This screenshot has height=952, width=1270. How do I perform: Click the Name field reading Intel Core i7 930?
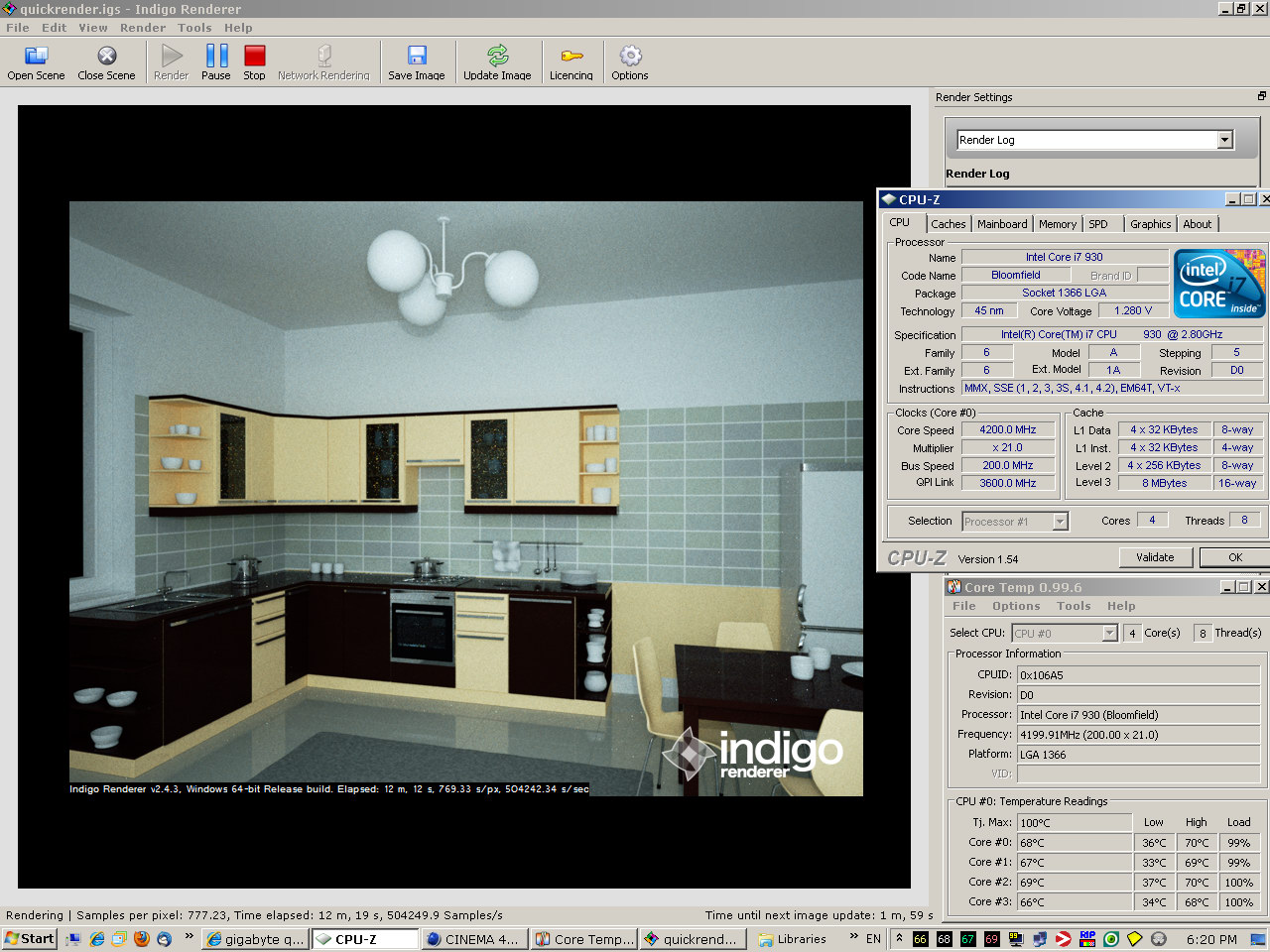[1065, 258]
